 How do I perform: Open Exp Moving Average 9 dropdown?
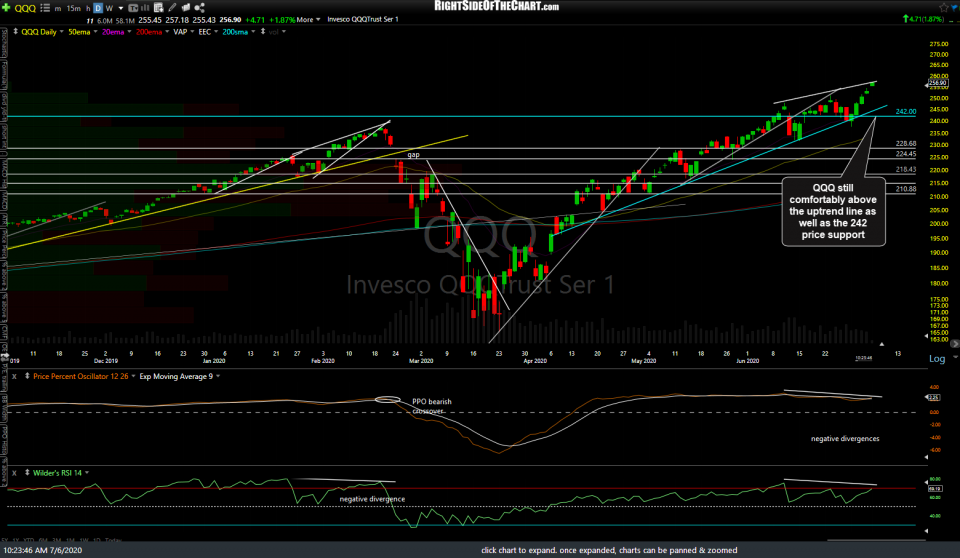pyautogui.click(x=218, y=376)
